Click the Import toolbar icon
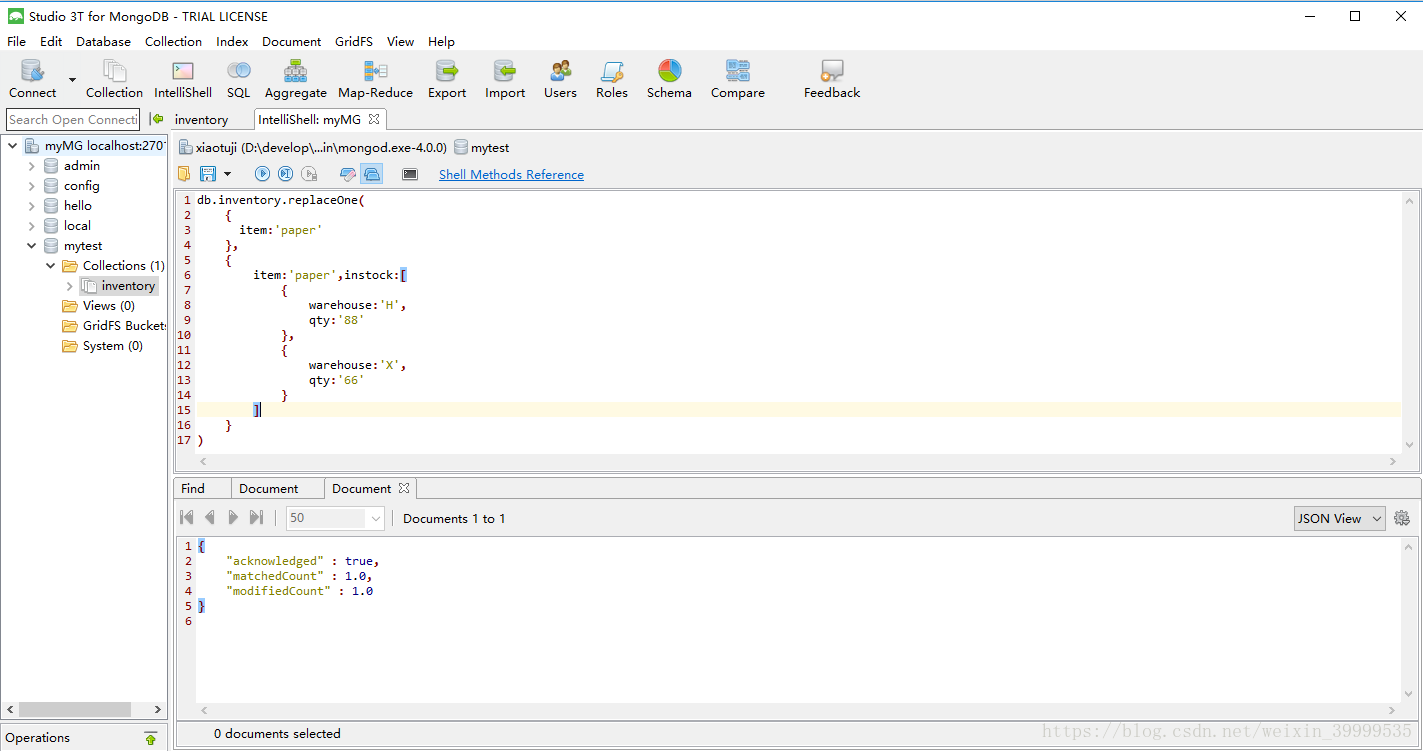Screen dimensions: 1423x751 [505, 79]
